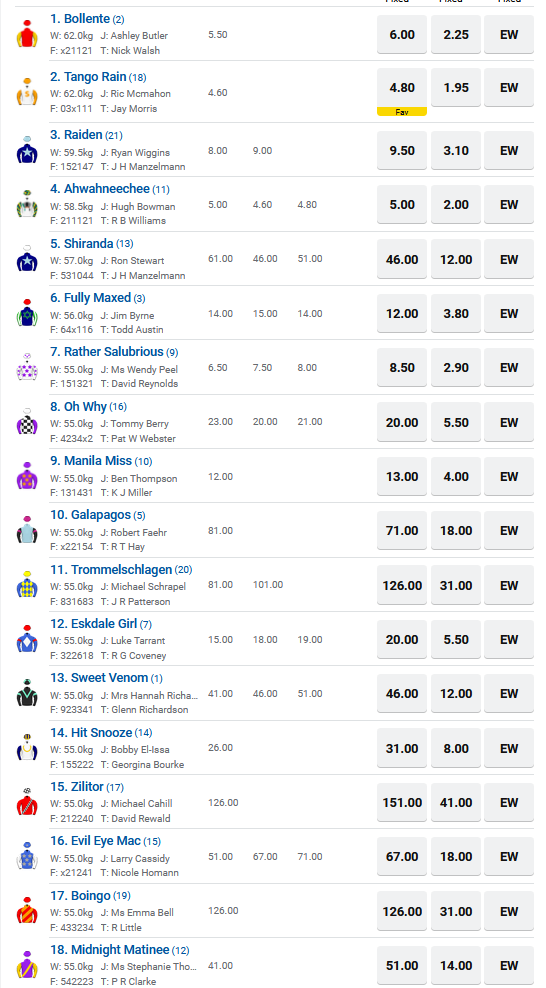546x988 pixels.
Task: Select Galapagos place odds 18.00
Action: click(456, 531)
